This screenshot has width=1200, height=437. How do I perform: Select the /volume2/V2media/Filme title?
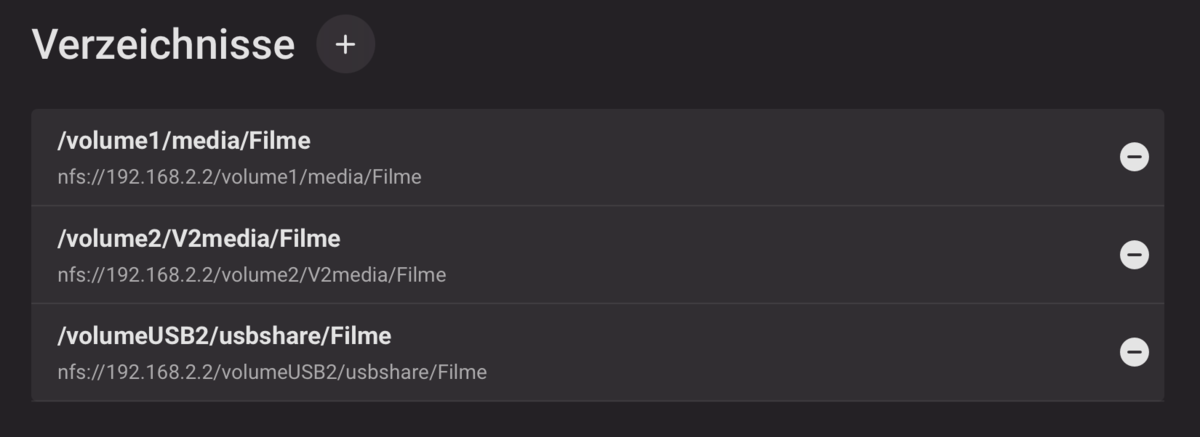tap(199, 239)
